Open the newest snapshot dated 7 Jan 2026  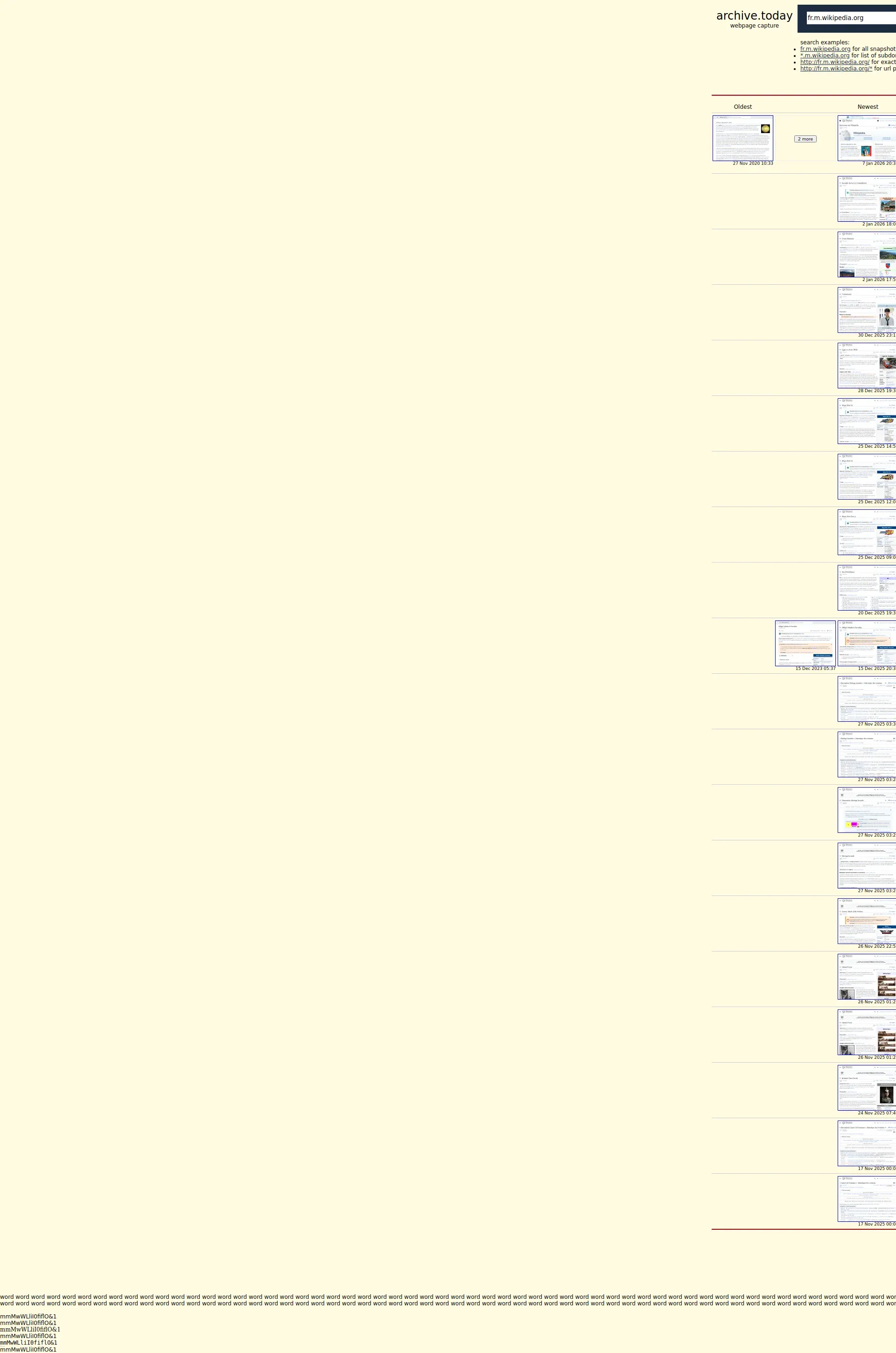click(x=866, y=138)
